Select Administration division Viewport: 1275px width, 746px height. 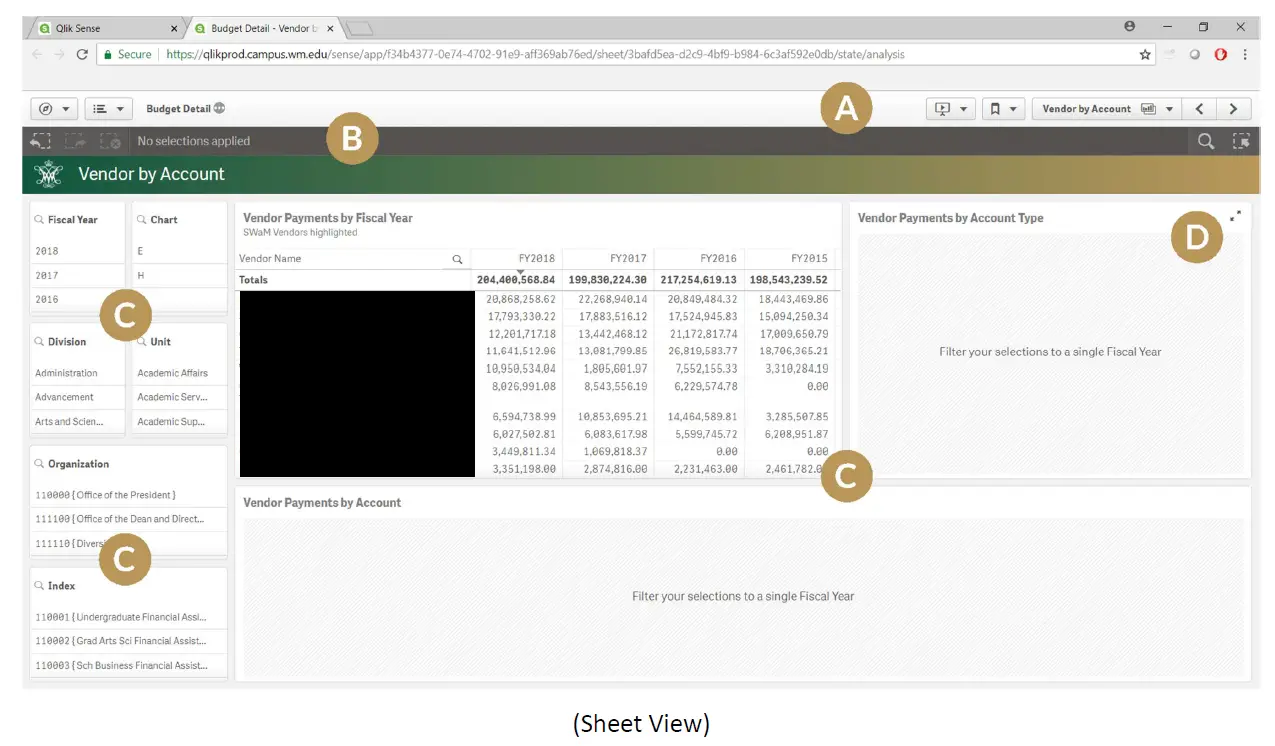tap(77, 373)
